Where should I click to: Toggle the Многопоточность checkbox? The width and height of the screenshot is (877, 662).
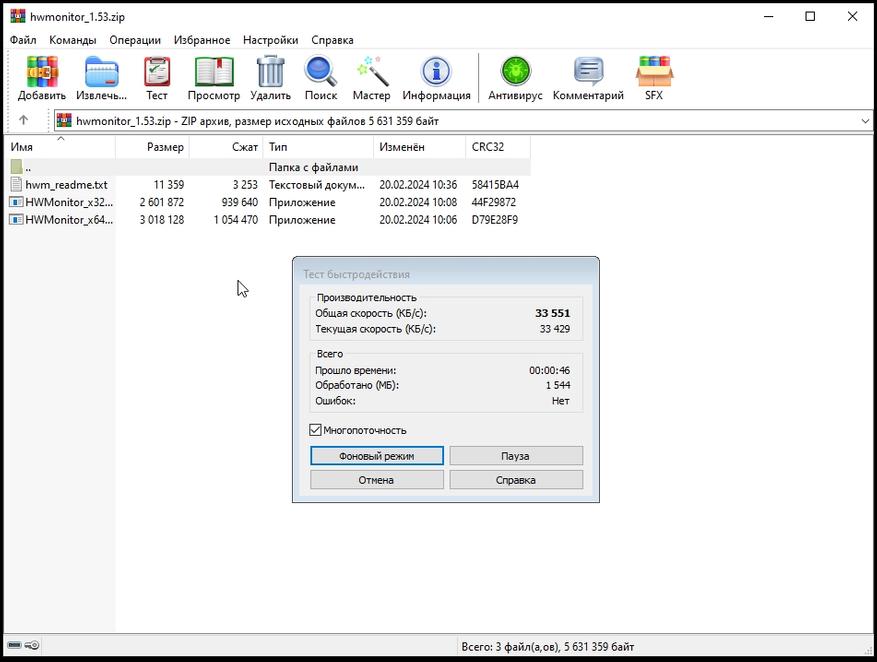point(316,430)
